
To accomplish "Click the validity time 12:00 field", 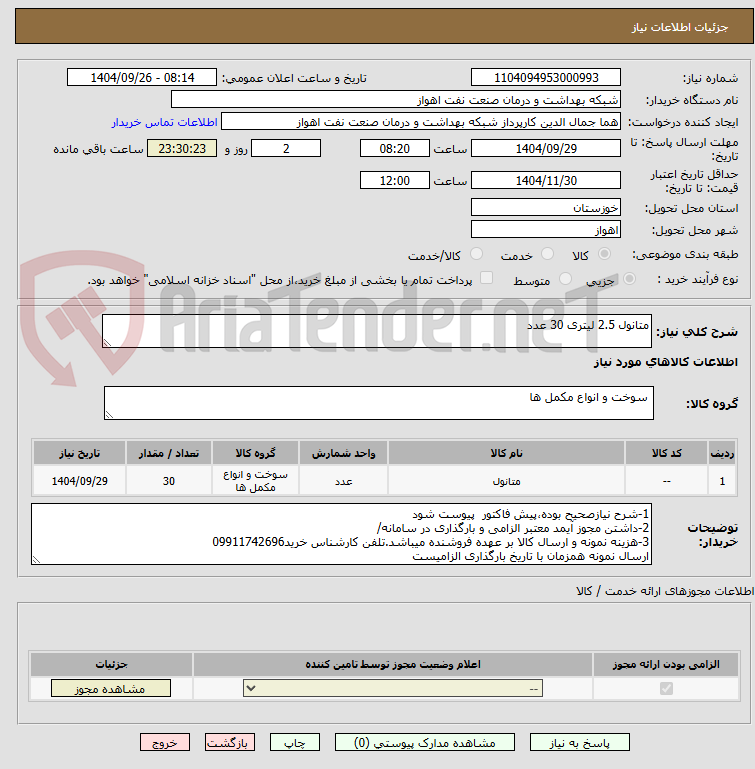I will tap(394, 180).
